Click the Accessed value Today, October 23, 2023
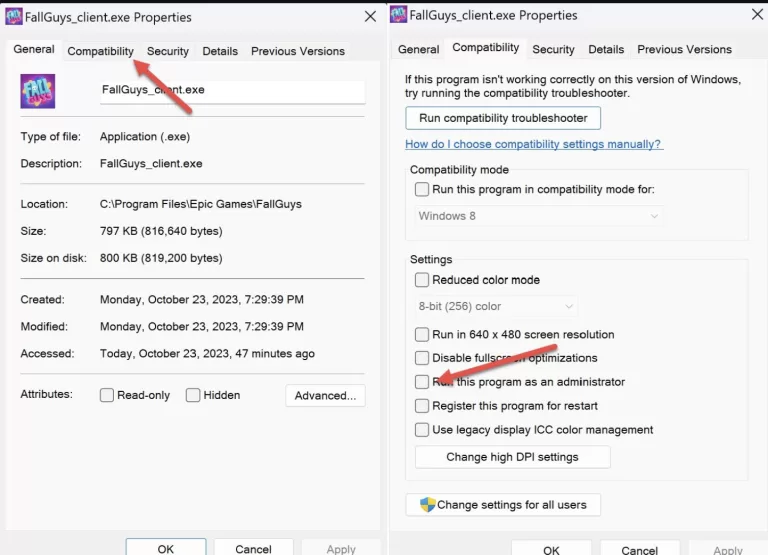The height and width of the screenshot is (555, 768). click(207, 353)
